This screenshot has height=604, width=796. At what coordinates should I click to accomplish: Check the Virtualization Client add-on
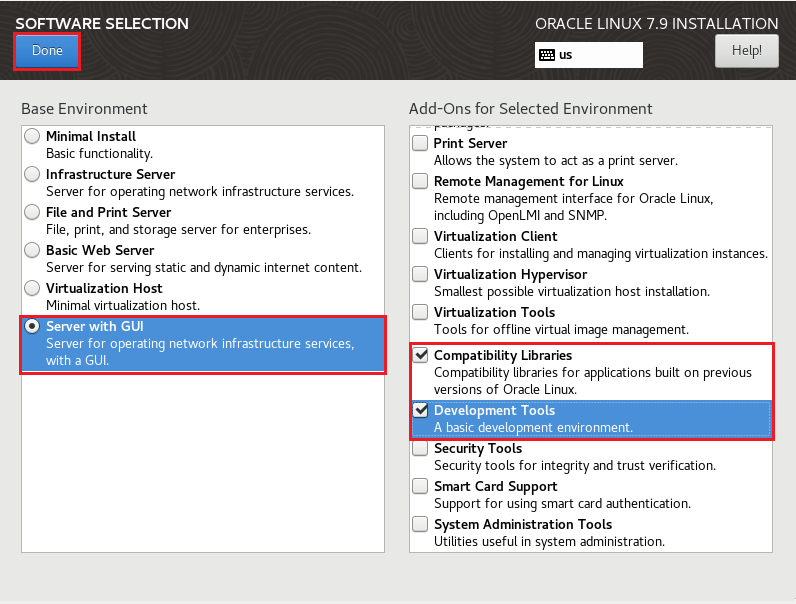(420, 236)
